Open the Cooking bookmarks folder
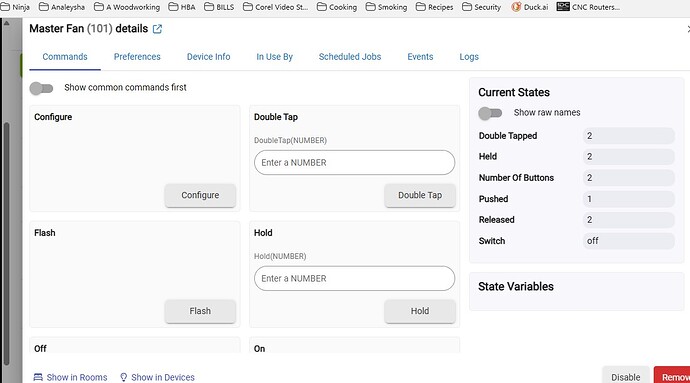690x383 pixels. click(x=337, y=7)
